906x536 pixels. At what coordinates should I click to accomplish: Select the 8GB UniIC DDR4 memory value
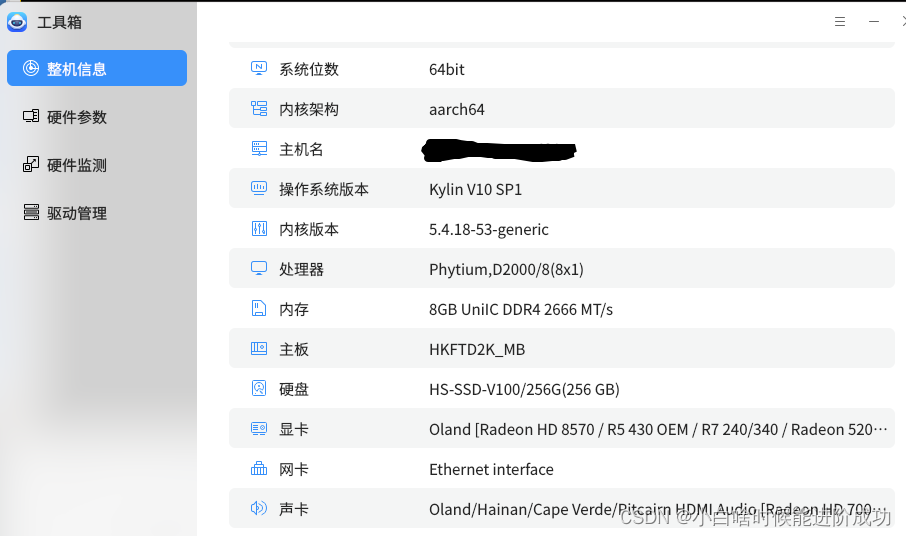pos(521,310)
